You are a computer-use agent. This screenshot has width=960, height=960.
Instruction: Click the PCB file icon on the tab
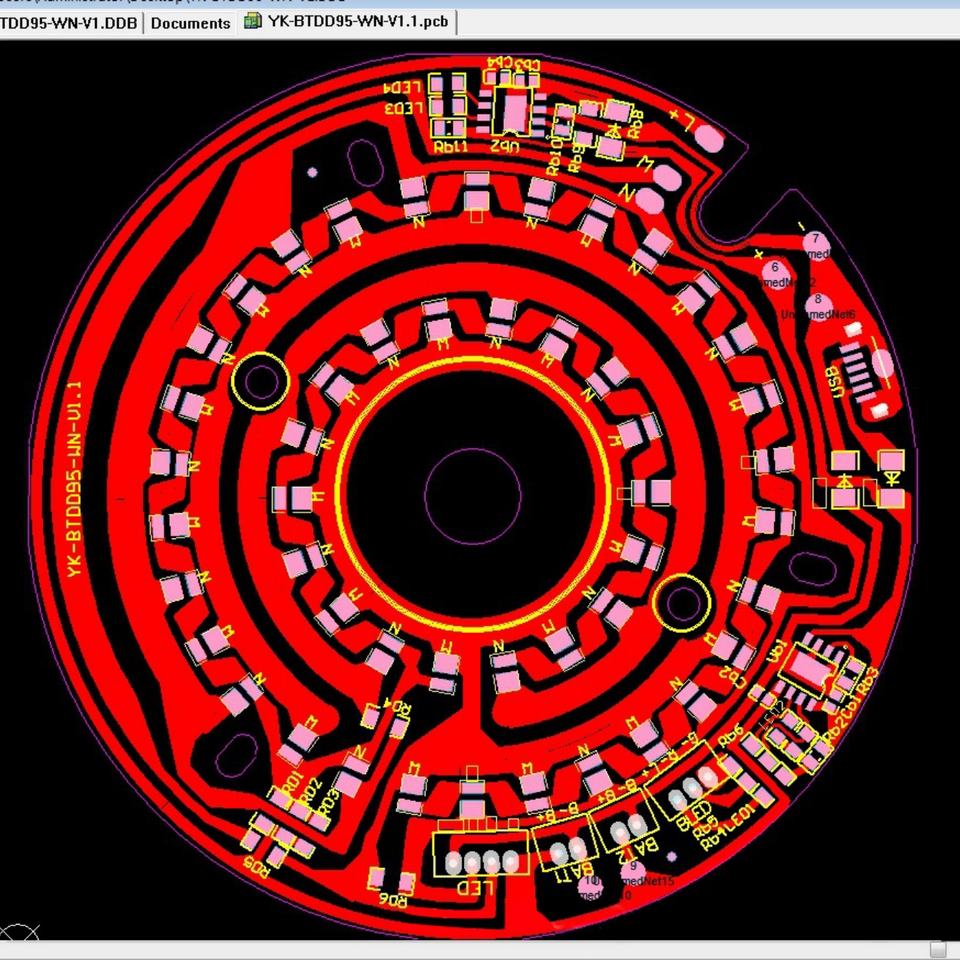coord(254,21)
